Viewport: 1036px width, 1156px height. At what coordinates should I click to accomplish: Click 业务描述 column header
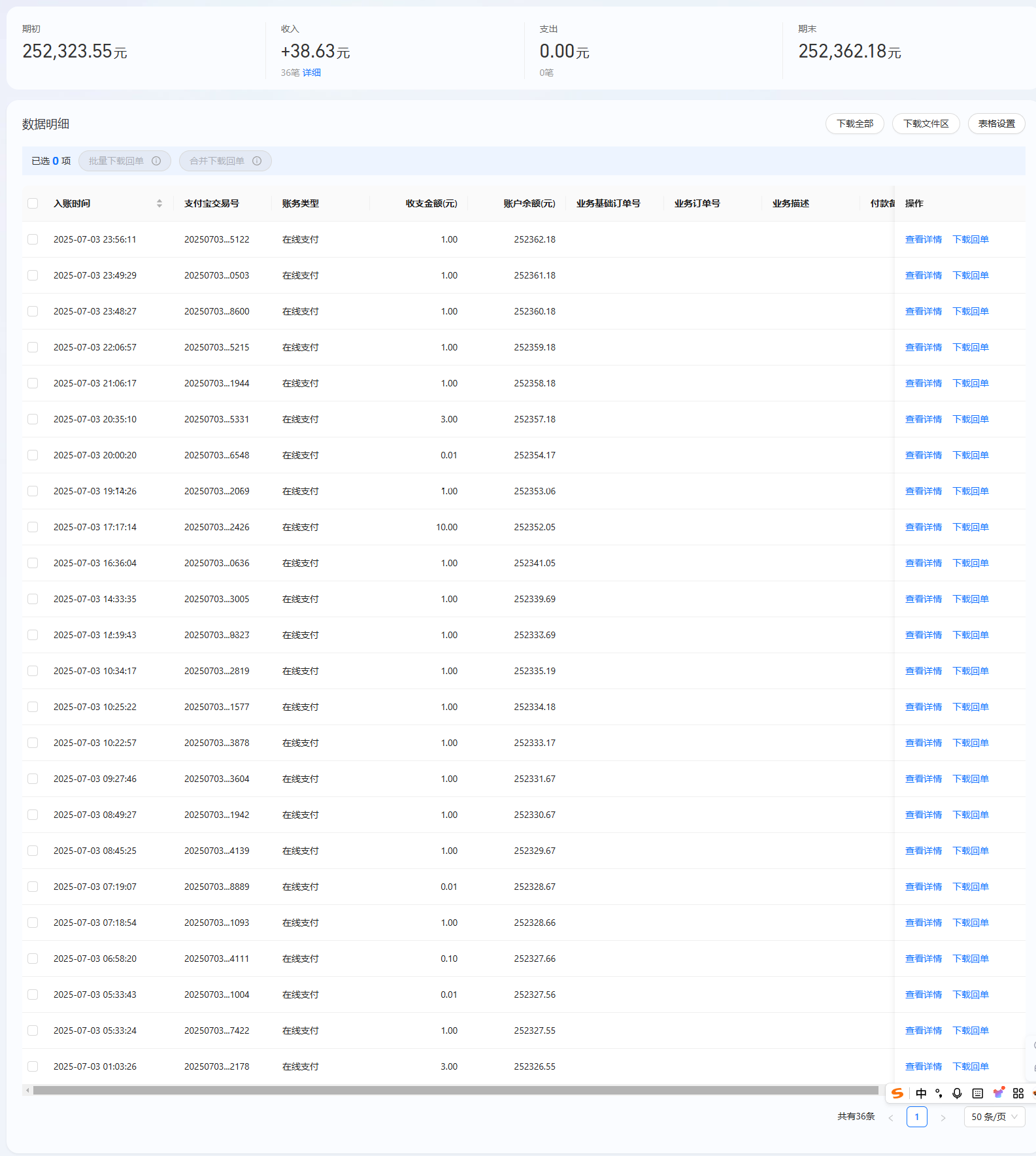(x=791, y=203)
